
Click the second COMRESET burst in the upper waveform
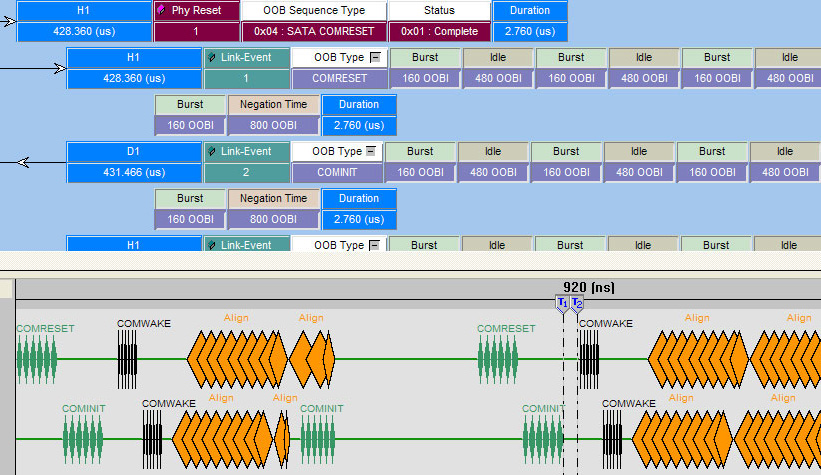pos(498,360)
